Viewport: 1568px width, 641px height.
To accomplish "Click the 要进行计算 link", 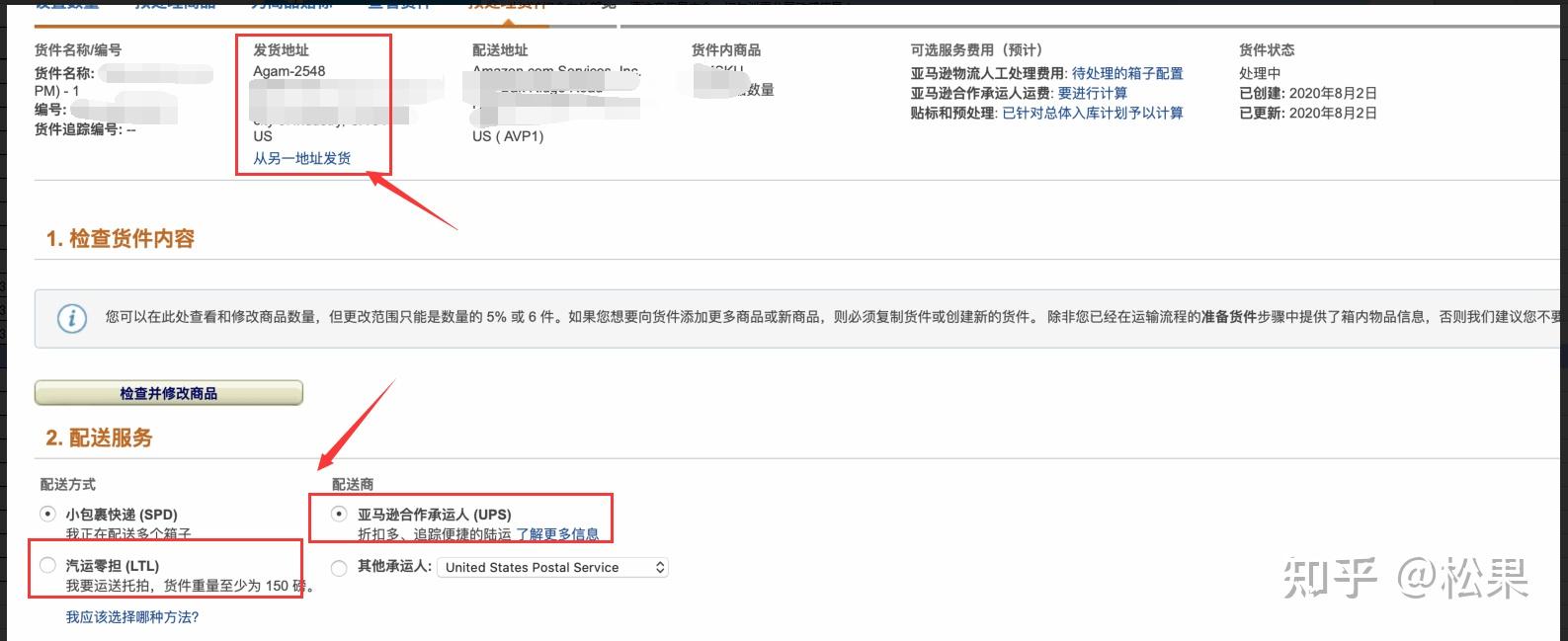I will coord(1093,93).
